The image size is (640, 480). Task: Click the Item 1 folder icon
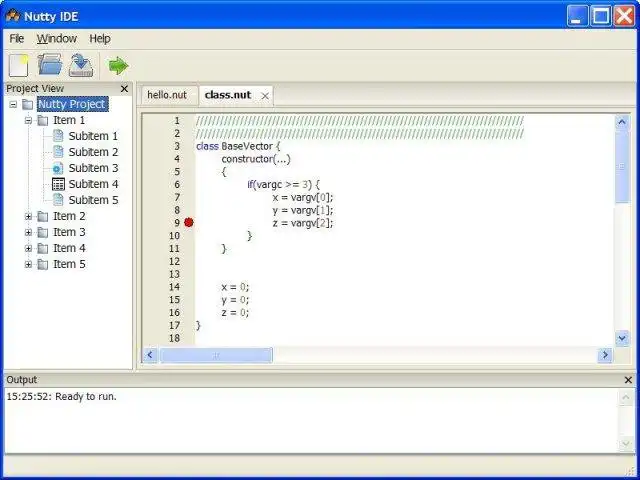click(x=43, y=120)
